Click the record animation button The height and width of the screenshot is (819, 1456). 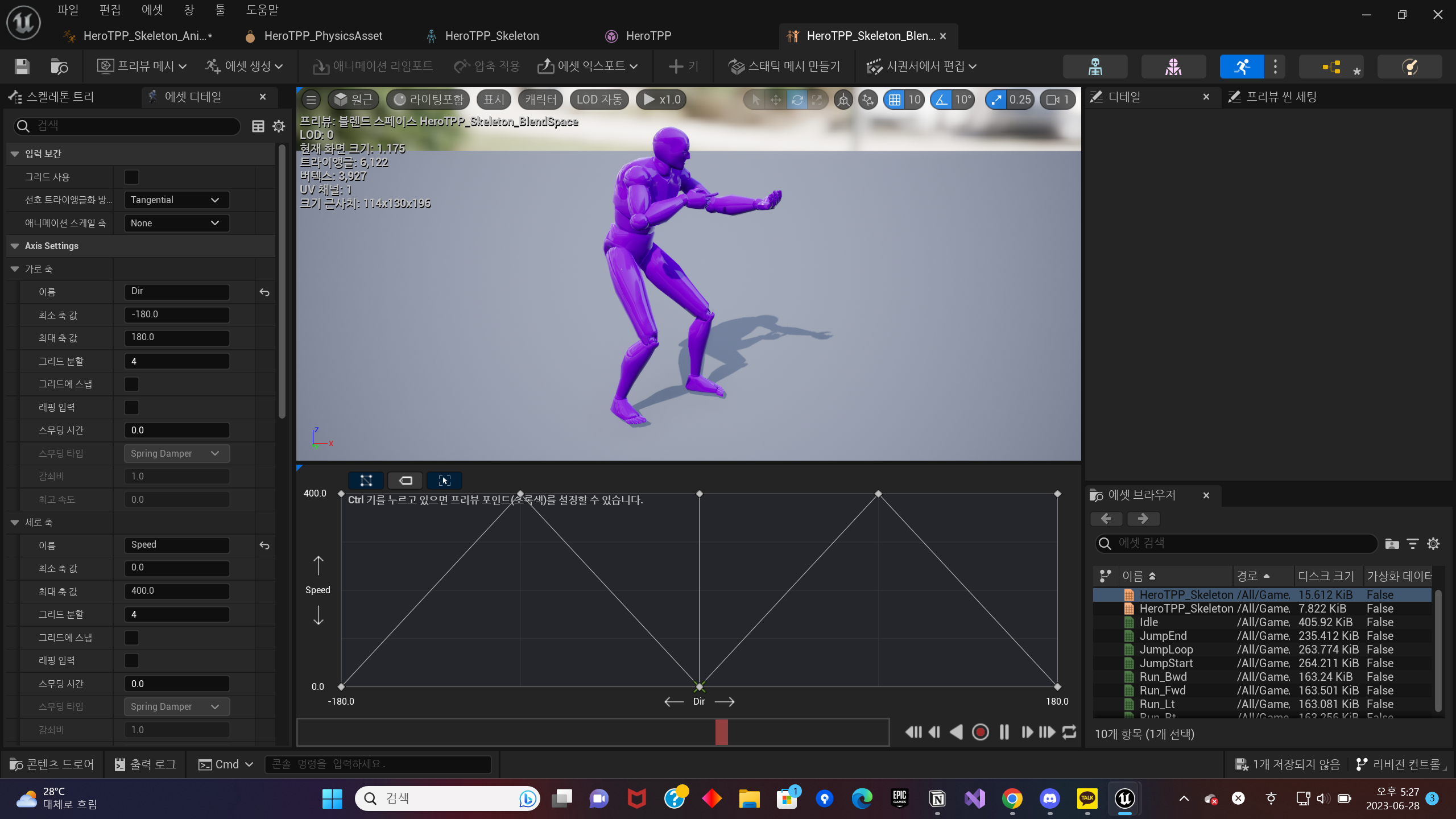[980, 732]
